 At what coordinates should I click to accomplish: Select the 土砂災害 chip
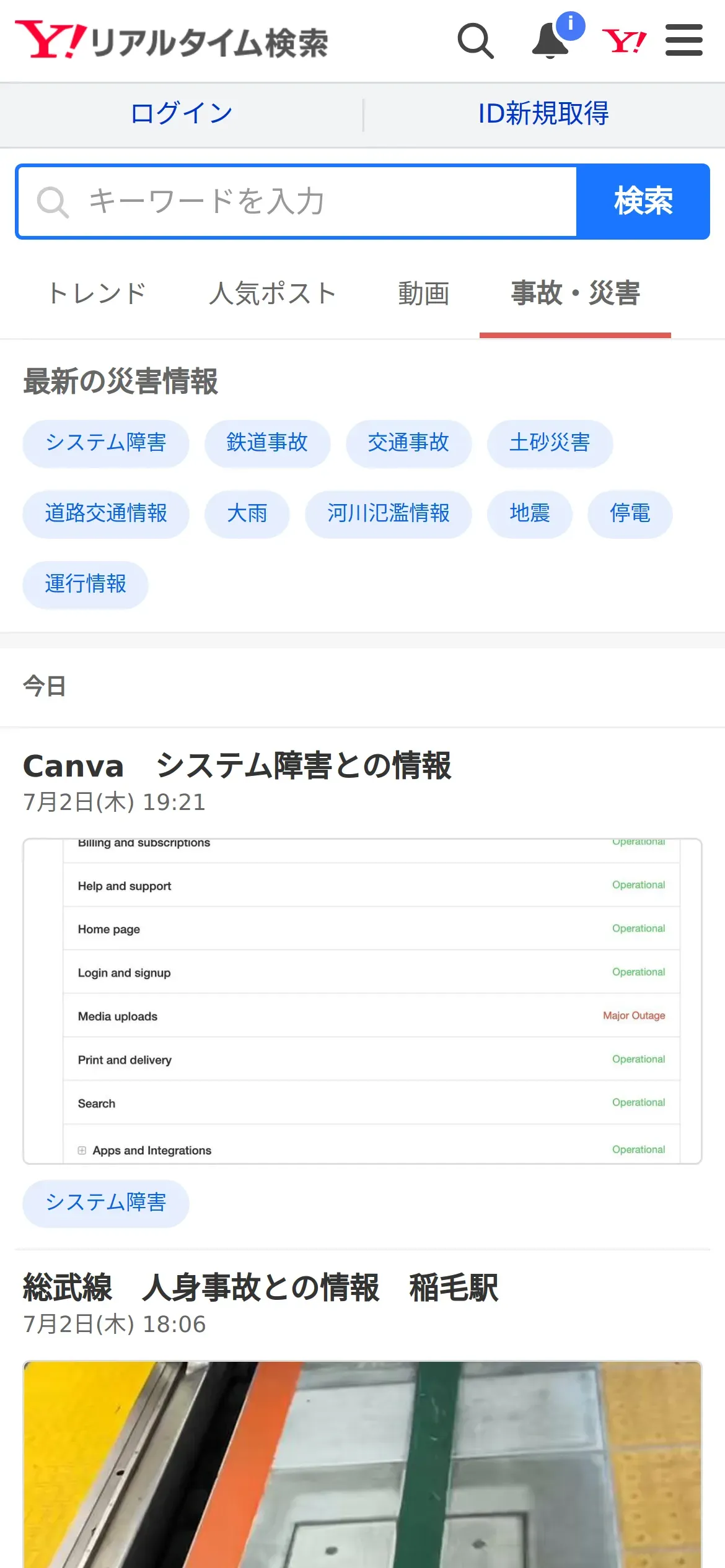(x=550, y=443)
